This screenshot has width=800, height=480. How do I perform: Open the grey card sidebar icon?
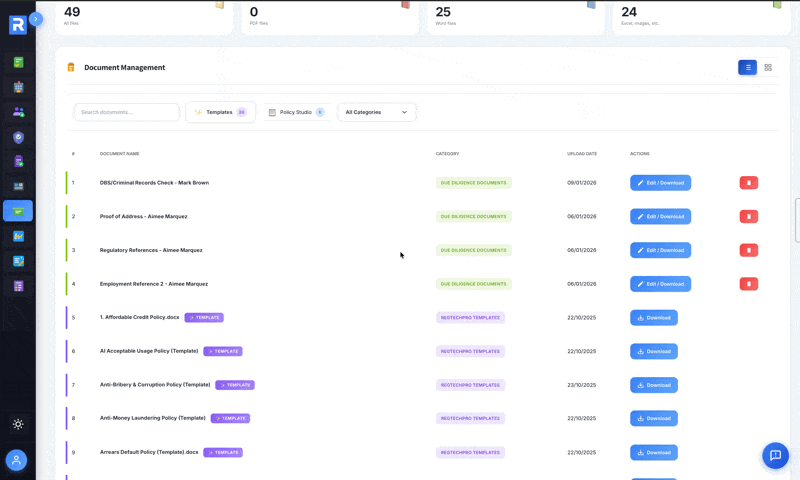click(18, 186)
